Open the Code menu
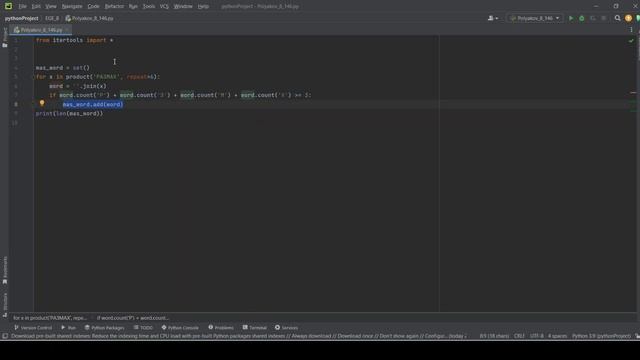This screenshot has height=360, width=640. (x=93, y=7)
